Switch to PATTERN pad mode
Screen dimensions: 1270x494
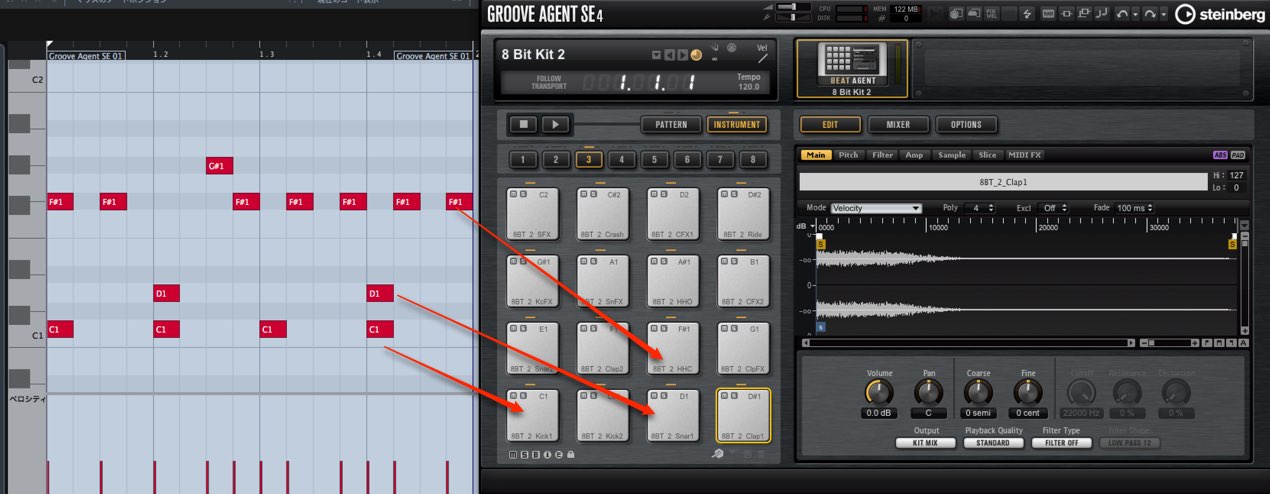pyautogui.click(x=671, y=125)
